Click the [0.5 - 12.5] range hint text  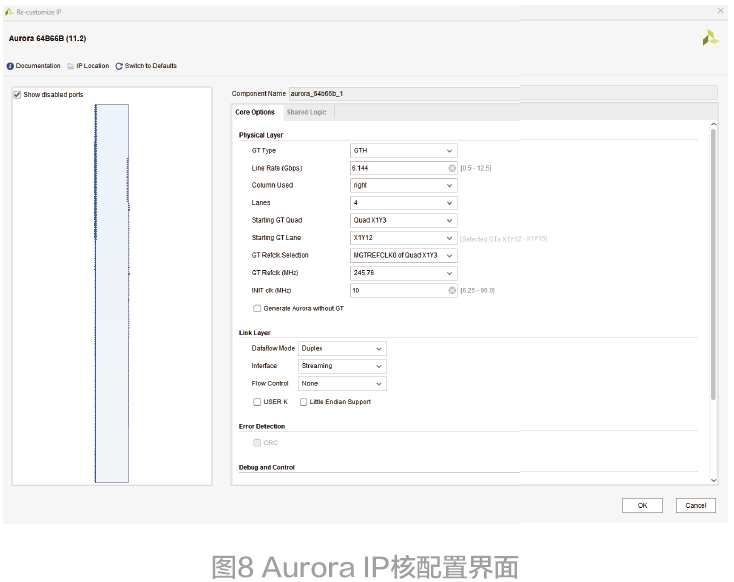476,168
